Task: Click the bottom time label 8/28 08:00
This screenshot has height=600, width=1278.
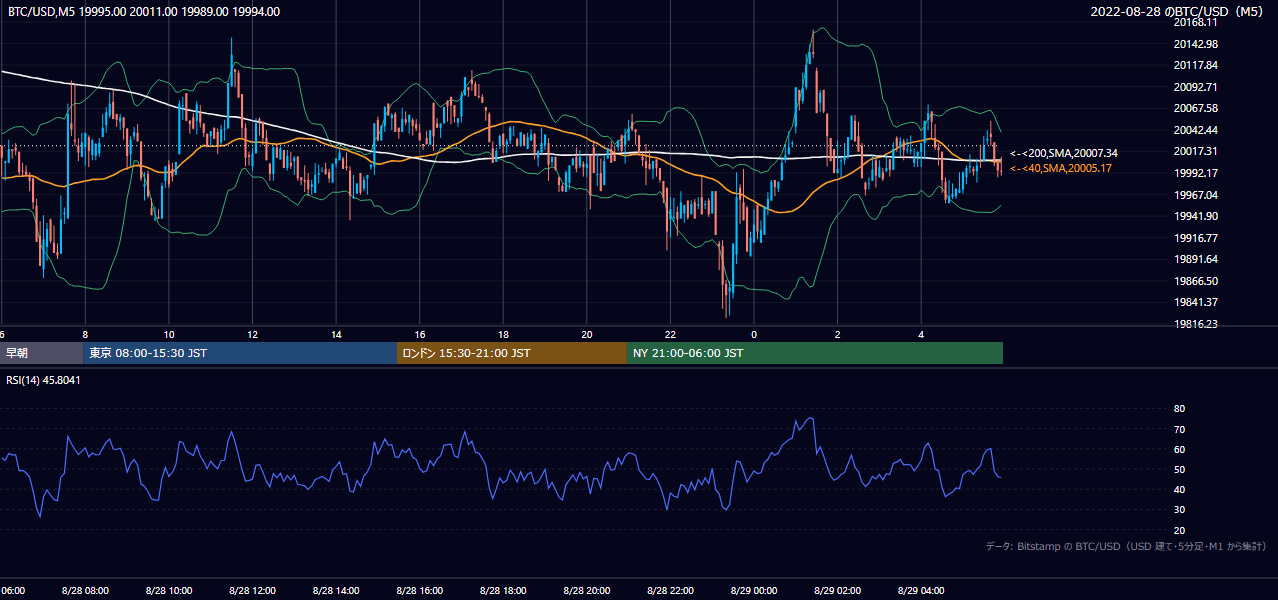Action: click(85, 590)
